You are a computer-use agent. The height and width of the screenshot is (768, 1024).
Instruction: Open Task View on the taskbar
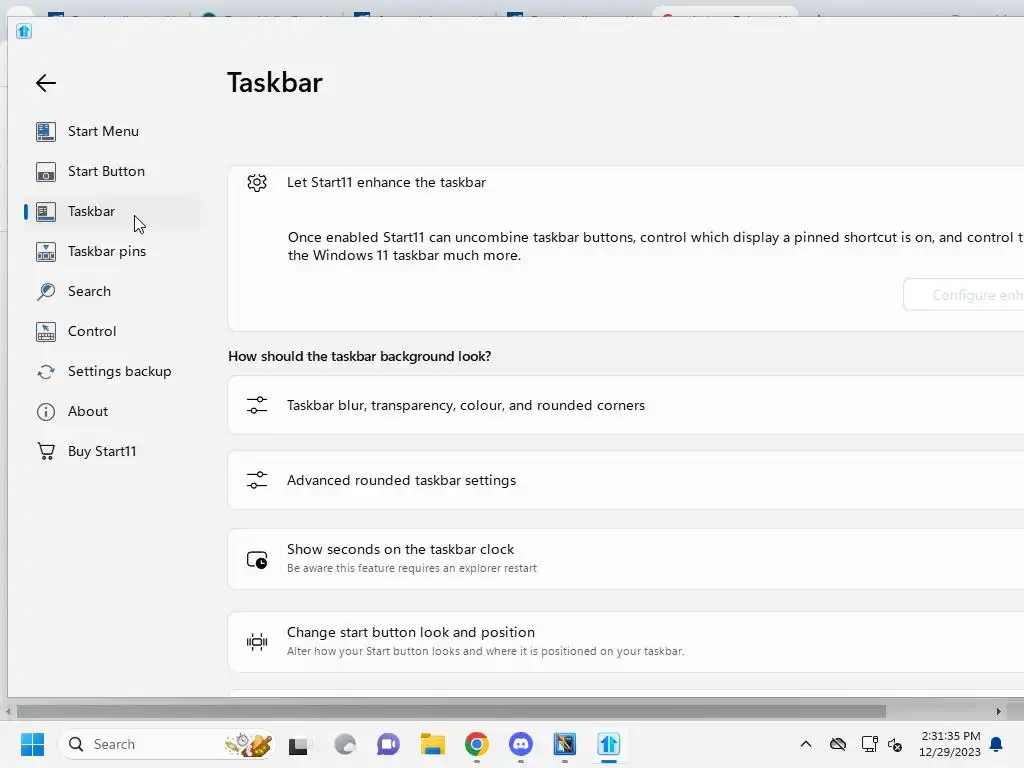tap(299, 744)
